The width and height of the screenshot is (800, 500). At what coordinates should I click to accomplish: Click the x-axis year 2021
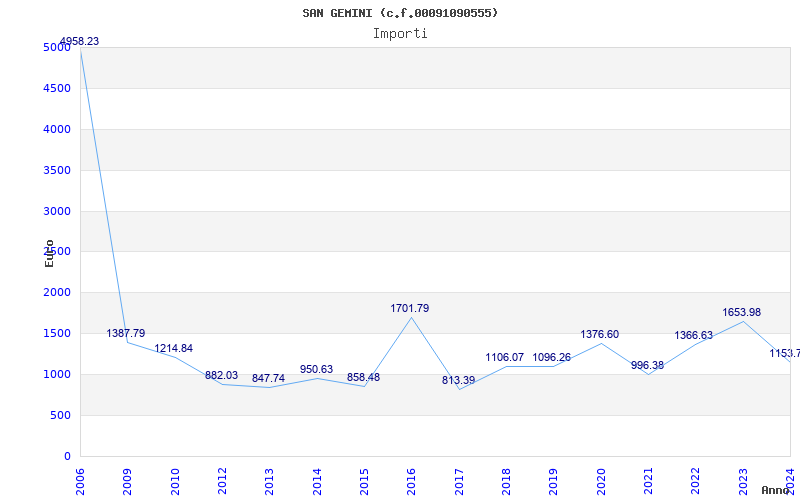click(x=648, y=481)
